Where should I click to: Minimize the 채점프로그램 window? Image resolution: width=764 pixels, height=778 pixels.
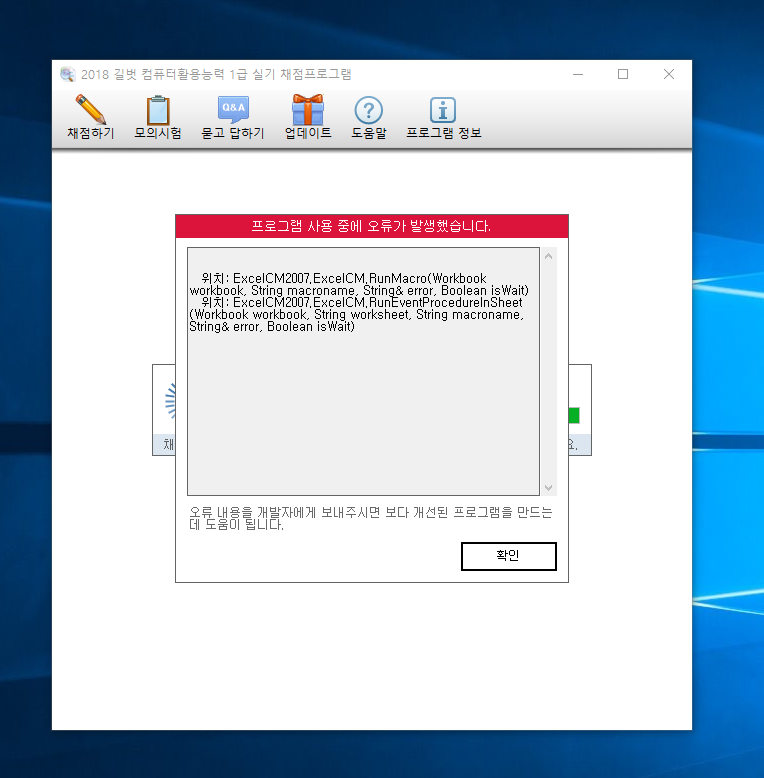(577, 75)
